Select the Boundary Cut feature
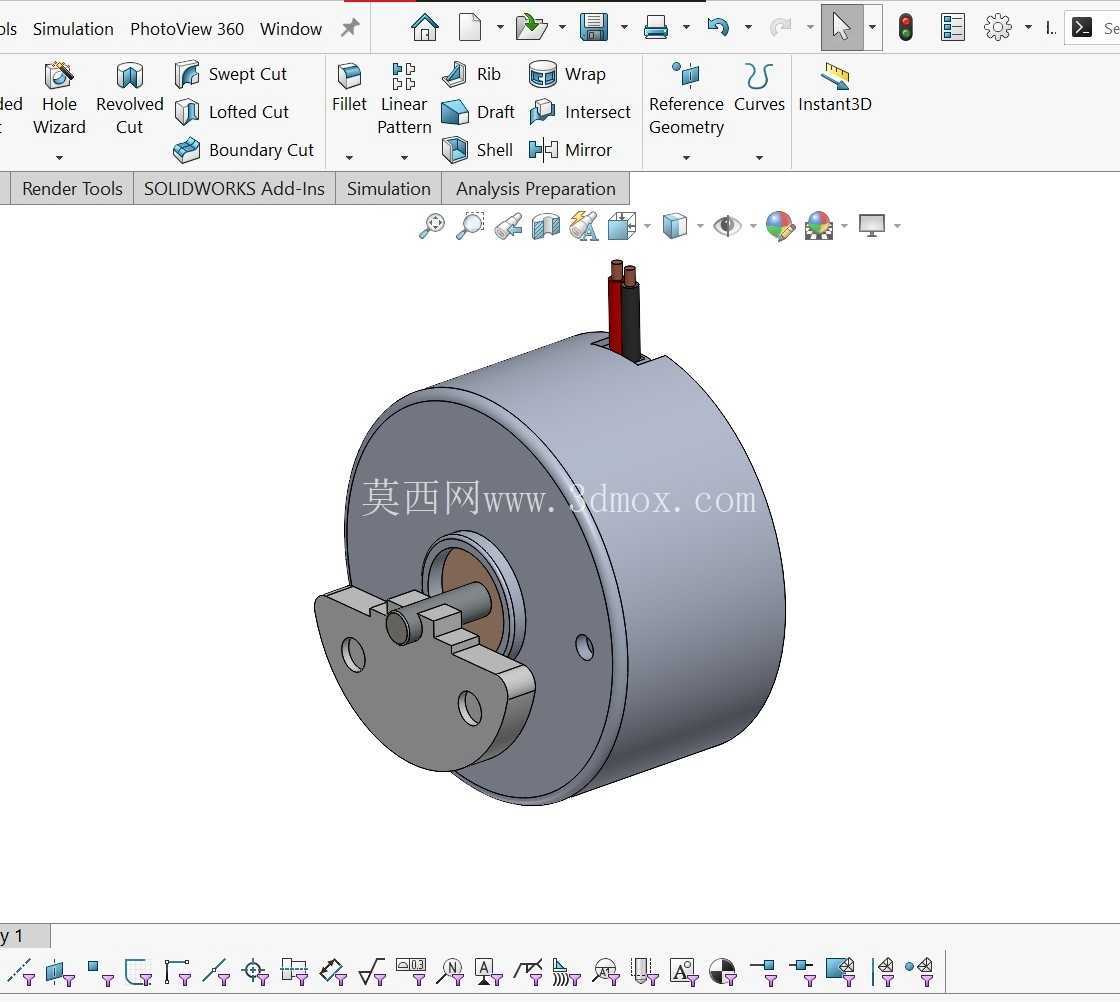Image resolution: width=1120 pixels, height=1002 pixels. tap(244, 150)
